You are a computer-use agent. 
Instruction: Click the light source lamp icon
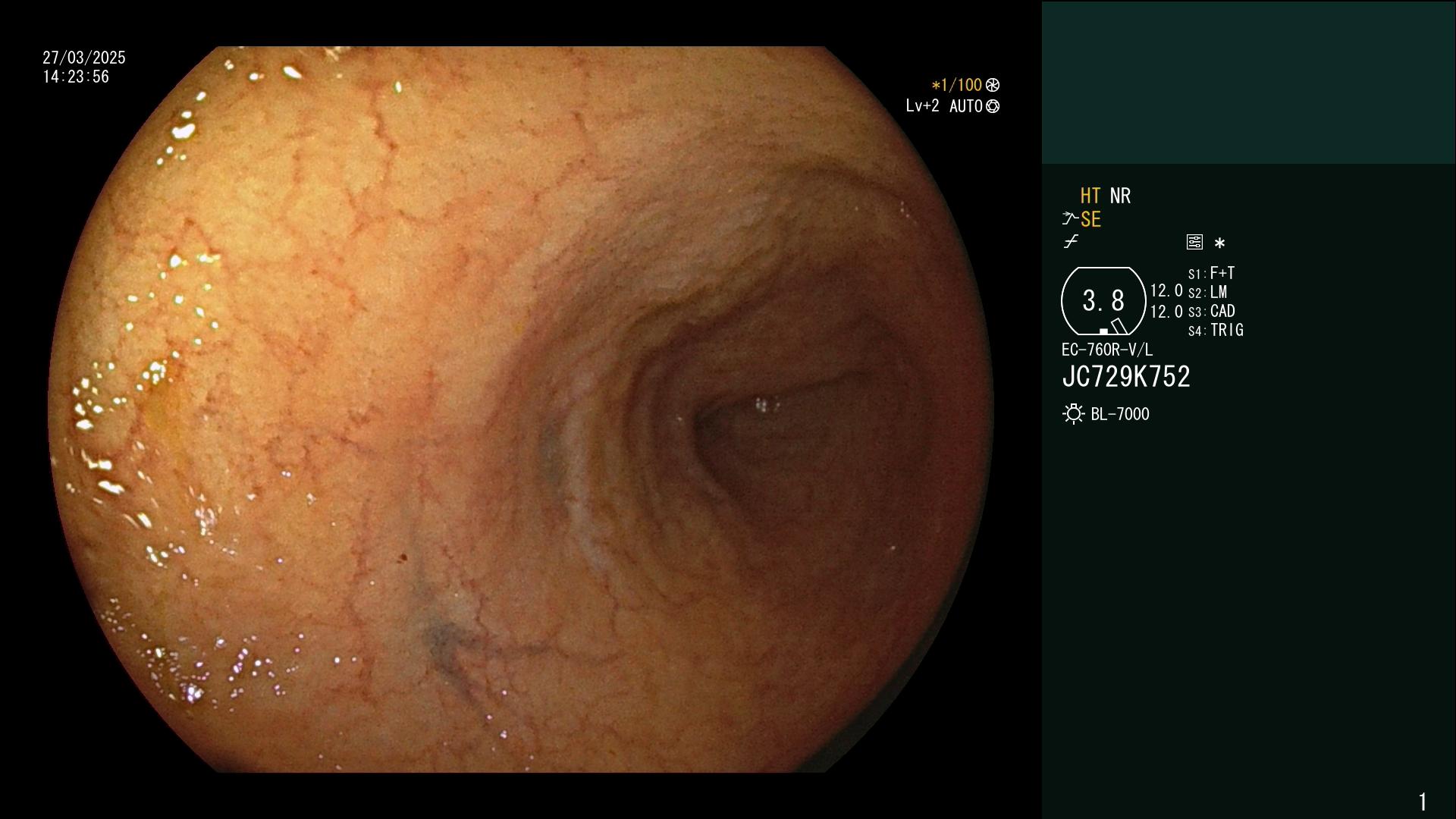coord(1073,414)
